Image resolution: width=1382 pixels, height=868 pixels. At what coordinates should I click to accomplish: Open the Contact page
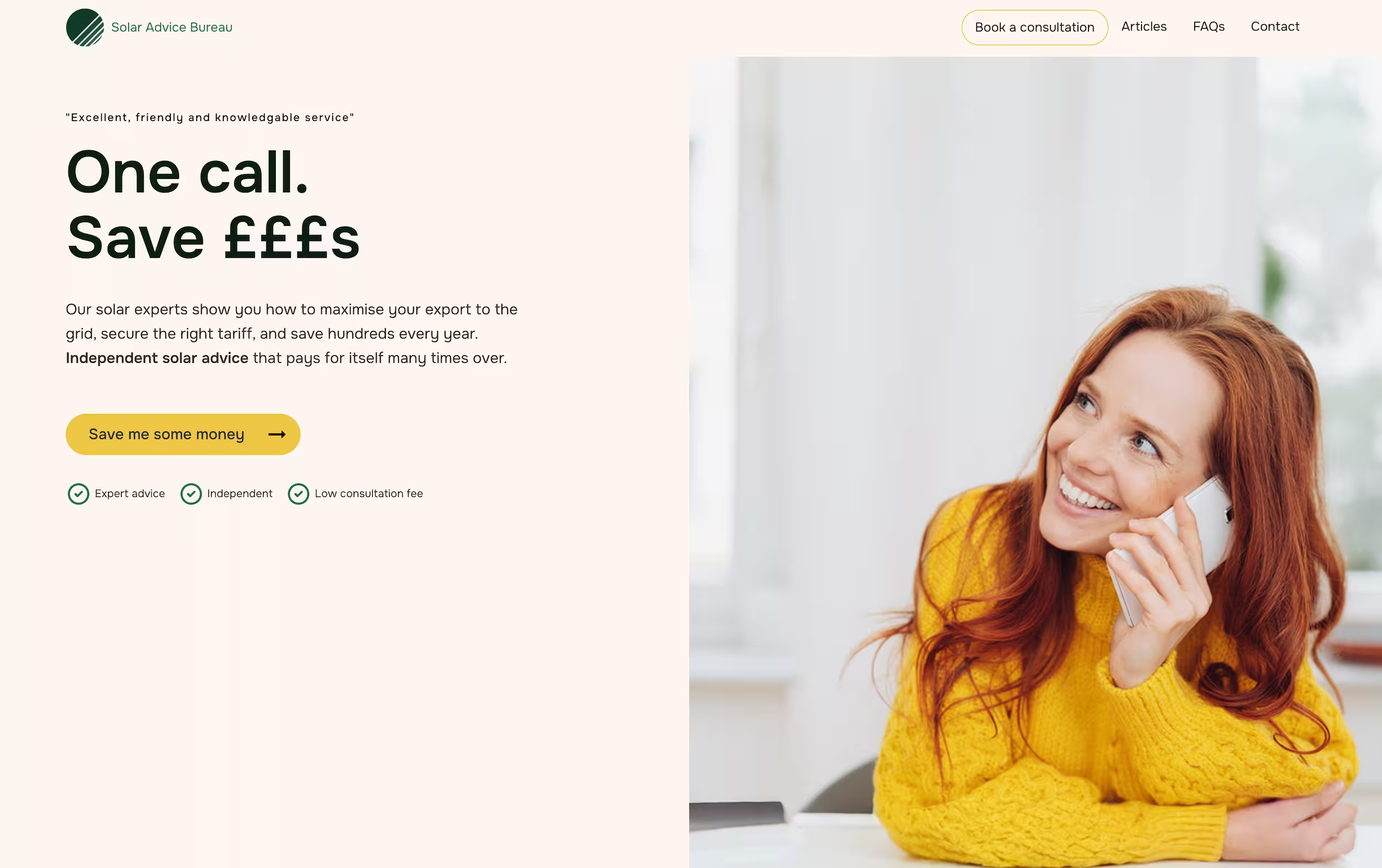(x=1275, y=27)
